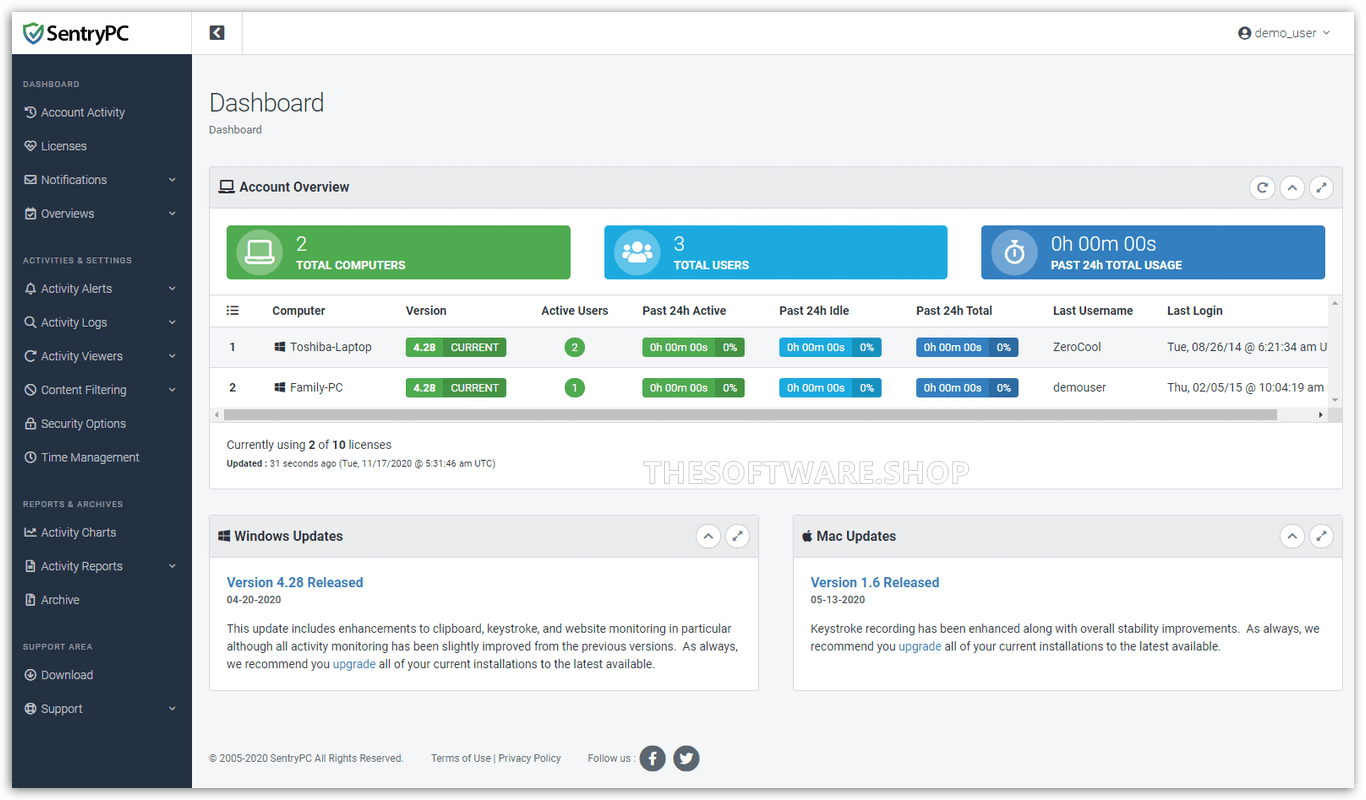Click the table scroll right arrow
Viewport: 1366px width, 800px height.
point(1320,414)
